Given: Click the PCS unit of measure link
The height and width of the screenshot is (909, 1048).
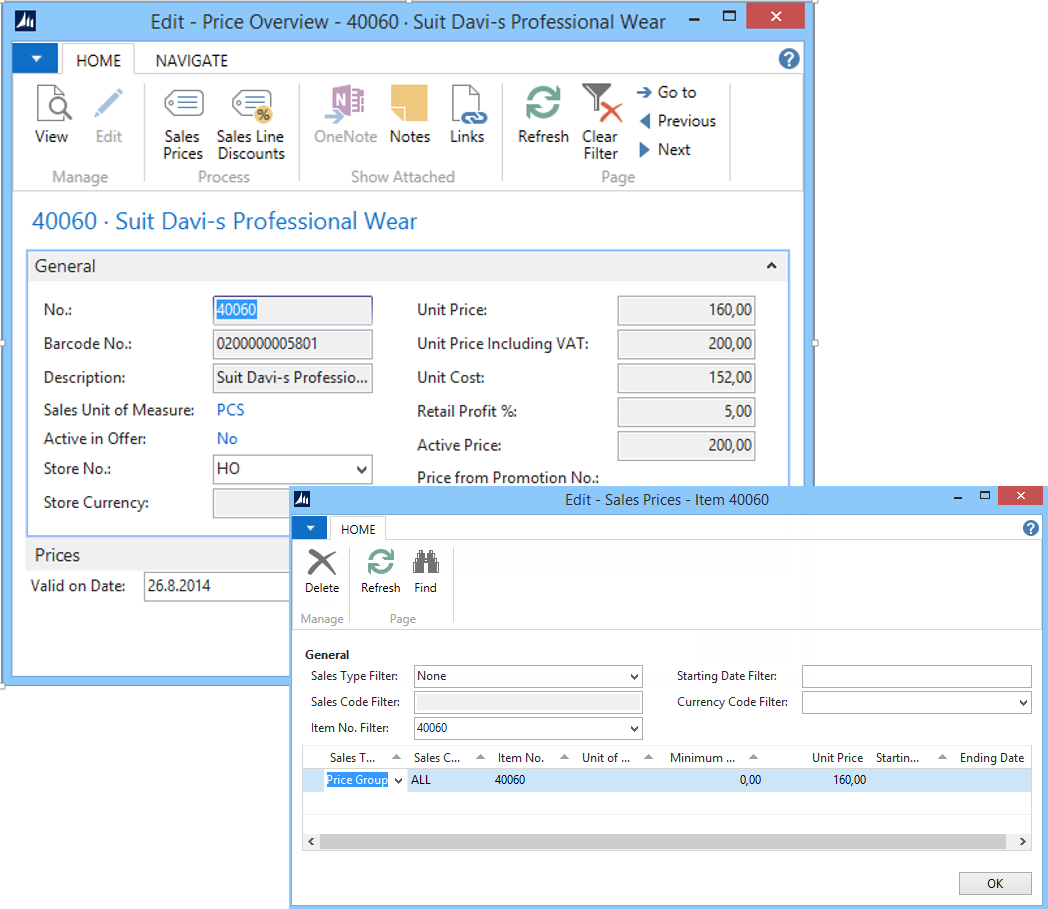Looking at the screenshot, I should 231,410.
